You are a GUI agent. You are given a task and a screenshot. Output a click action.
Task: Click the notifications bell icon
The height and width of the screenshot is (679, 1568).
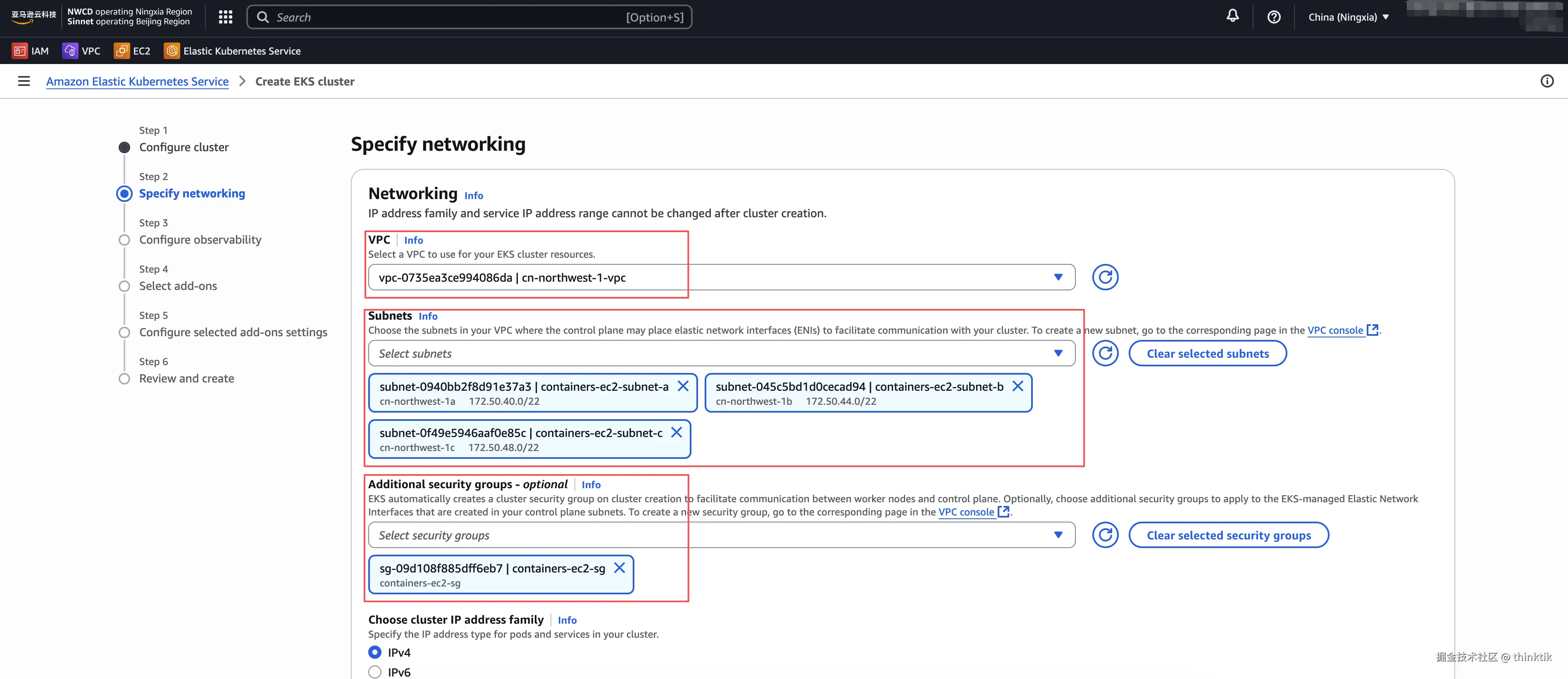point(1232,17)
